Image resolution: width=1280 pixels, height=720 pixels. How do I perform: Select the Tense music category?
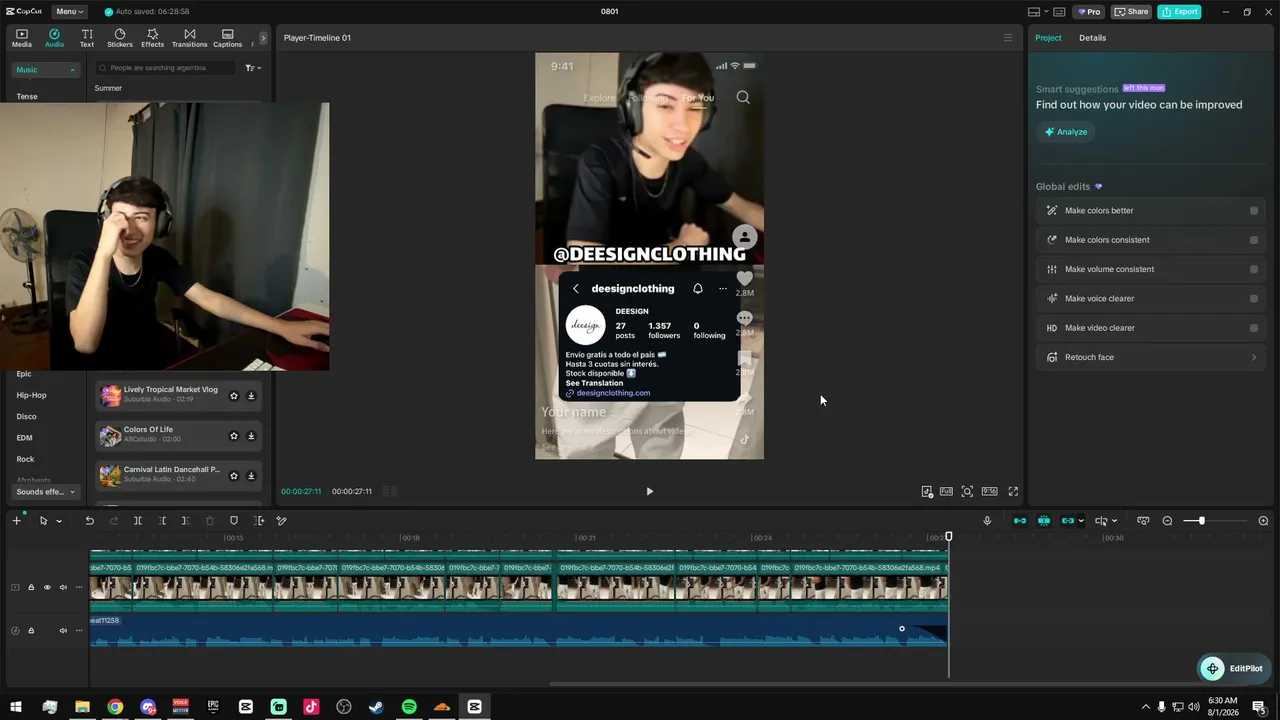(27, 97)
